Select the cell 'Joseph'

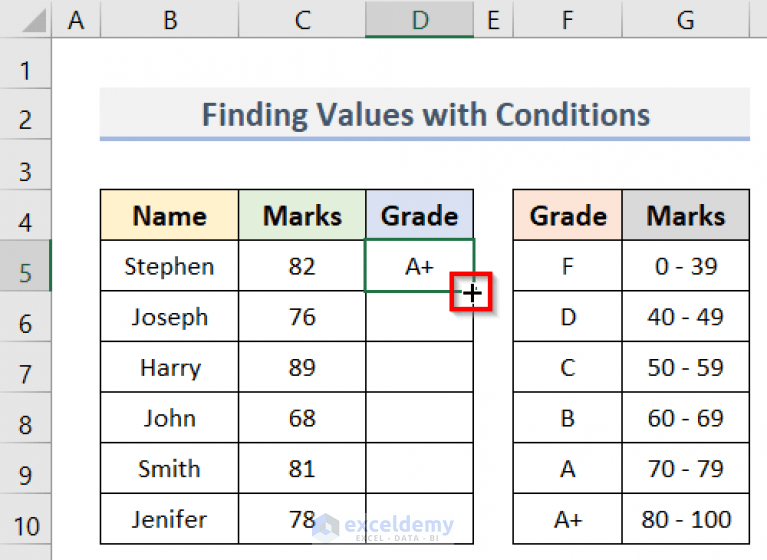coord(170,317)
